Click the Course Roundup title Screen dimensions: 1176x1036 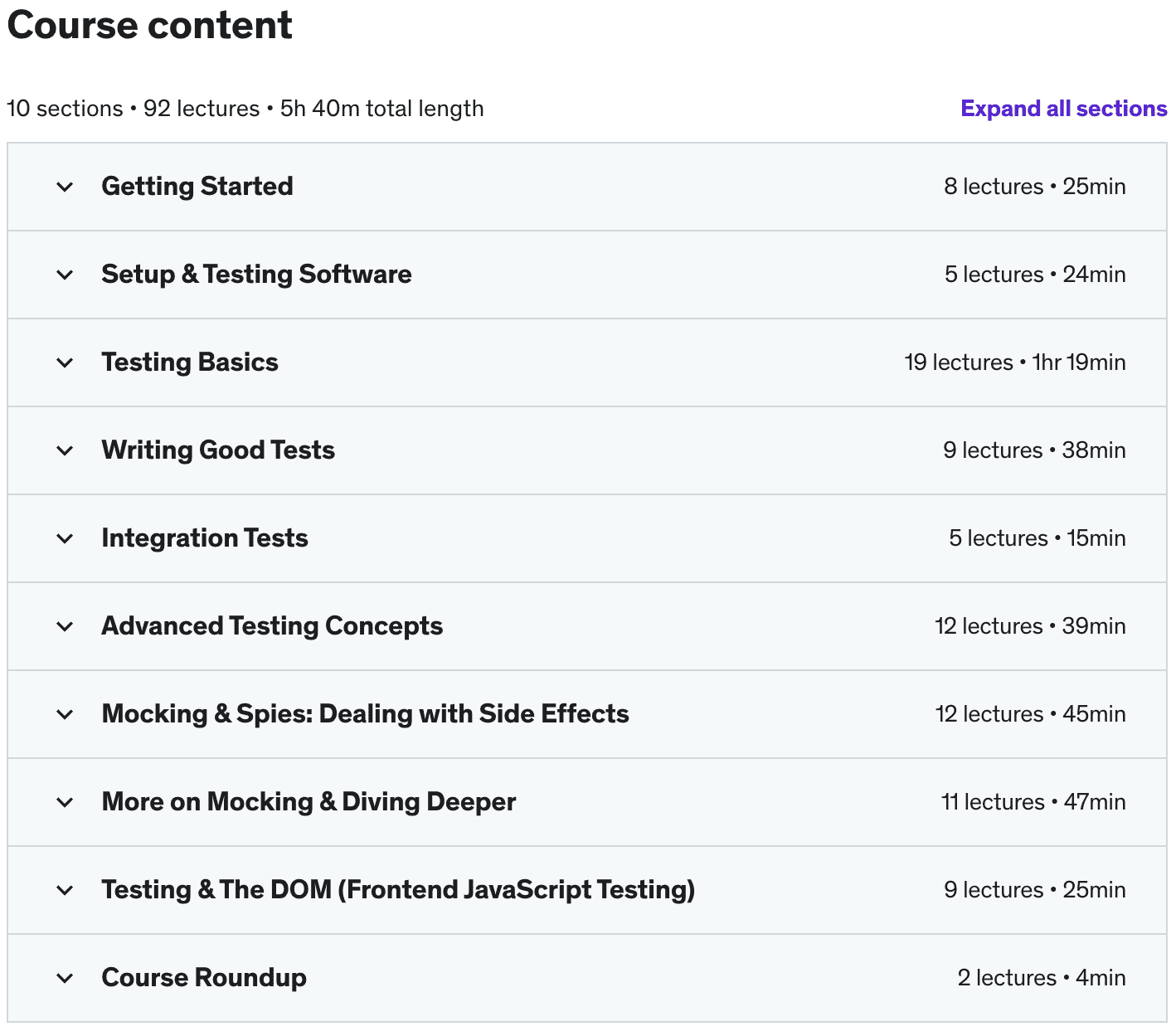pyautogui.click(x=204, y=978)
